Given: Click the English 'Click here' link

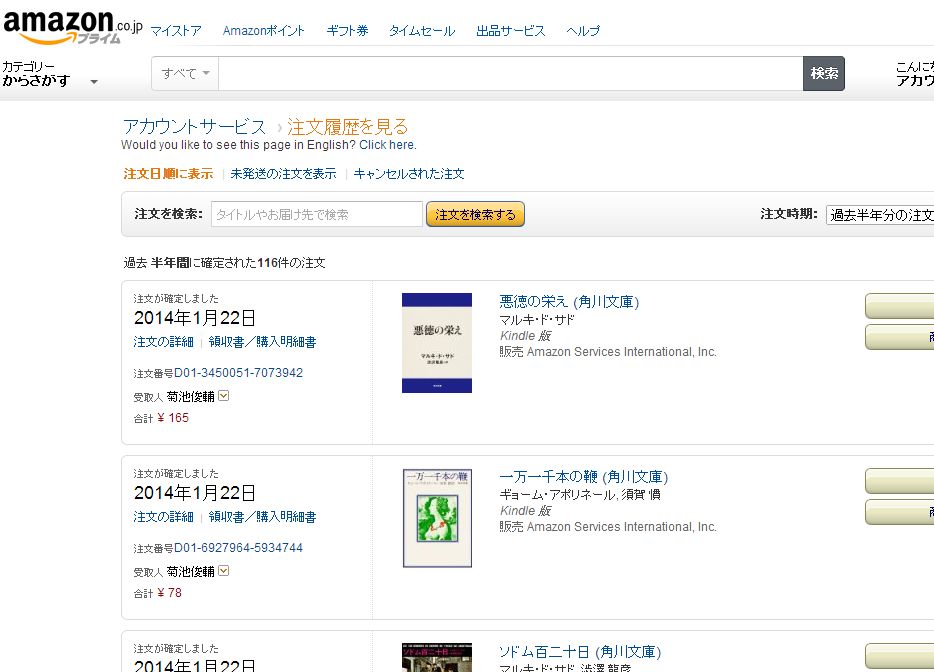Looking at the screenshot, I should [388, 145].
